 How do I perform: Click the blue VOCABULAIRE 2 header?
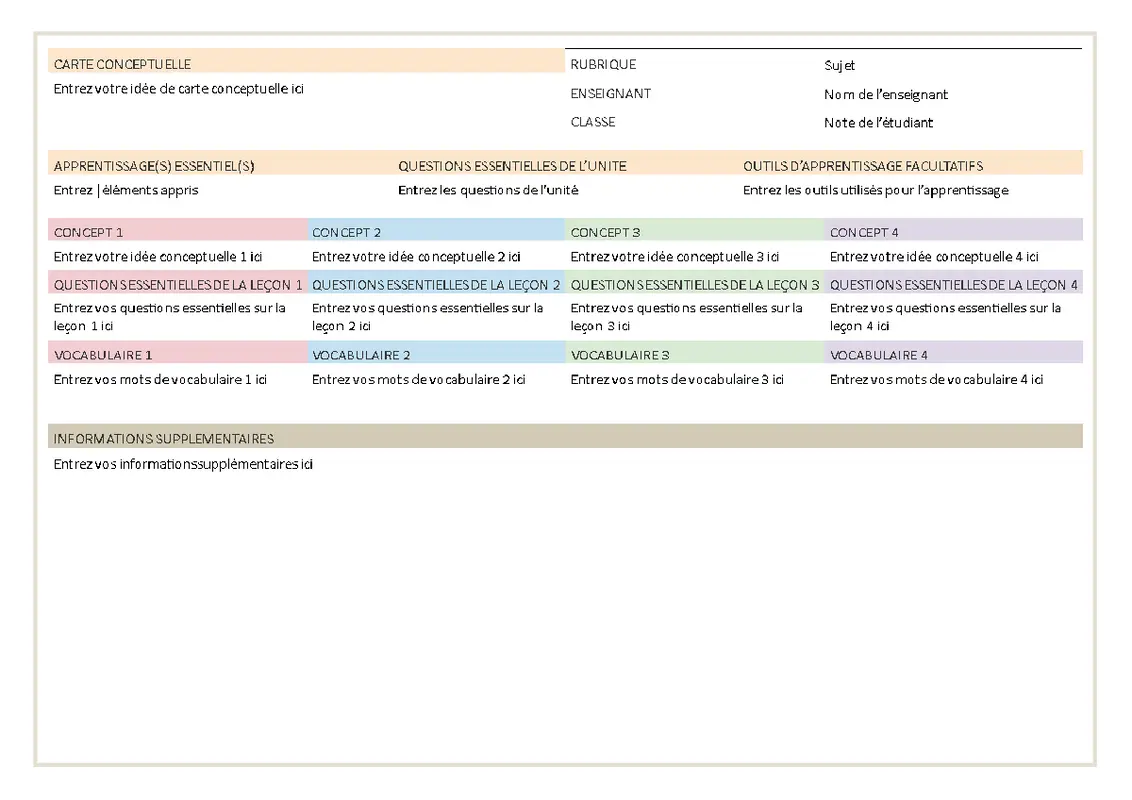[358, 354]
